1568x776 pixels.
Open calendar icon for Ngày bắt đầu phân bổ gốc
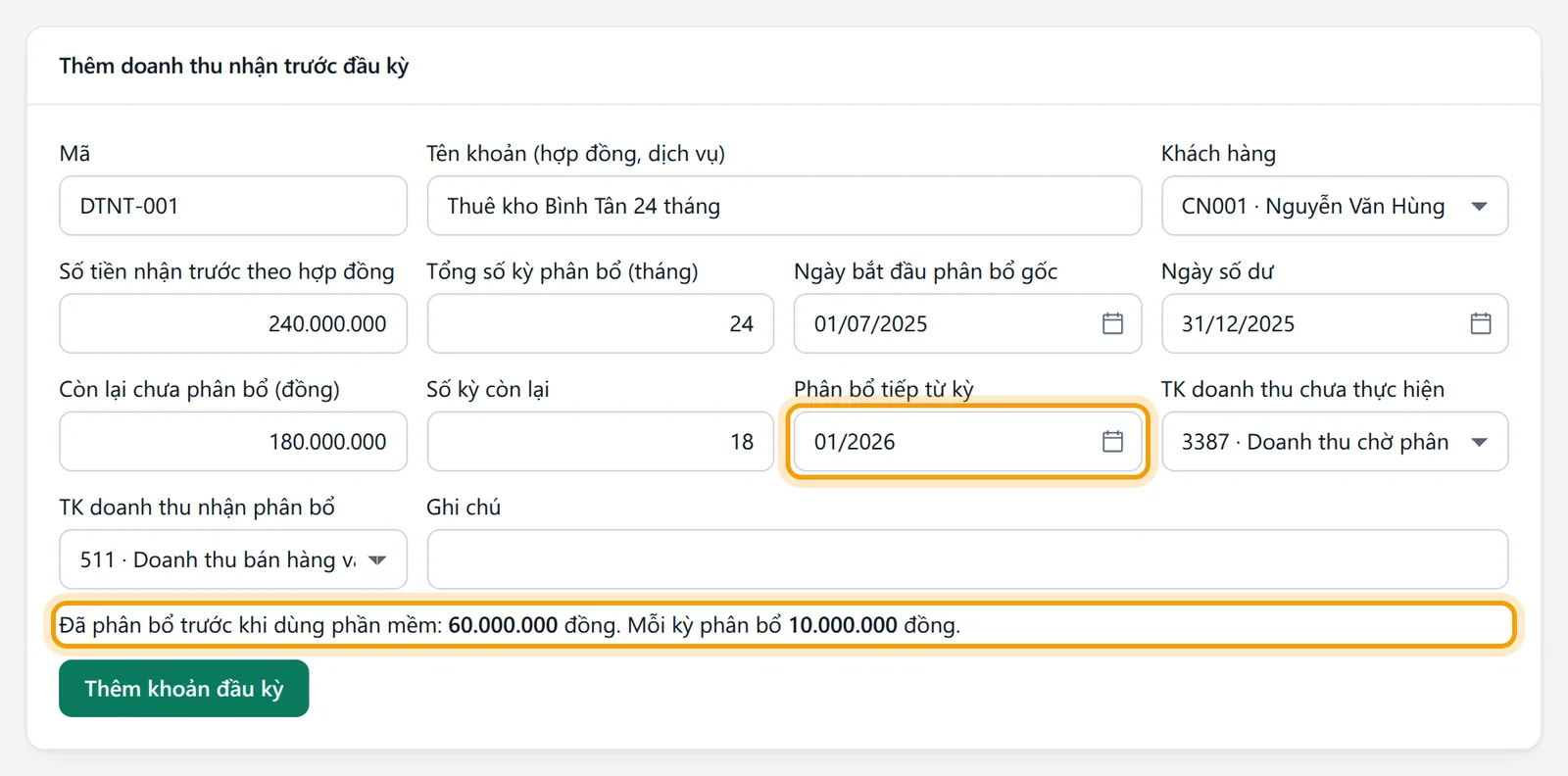(x=1112, y=323)
